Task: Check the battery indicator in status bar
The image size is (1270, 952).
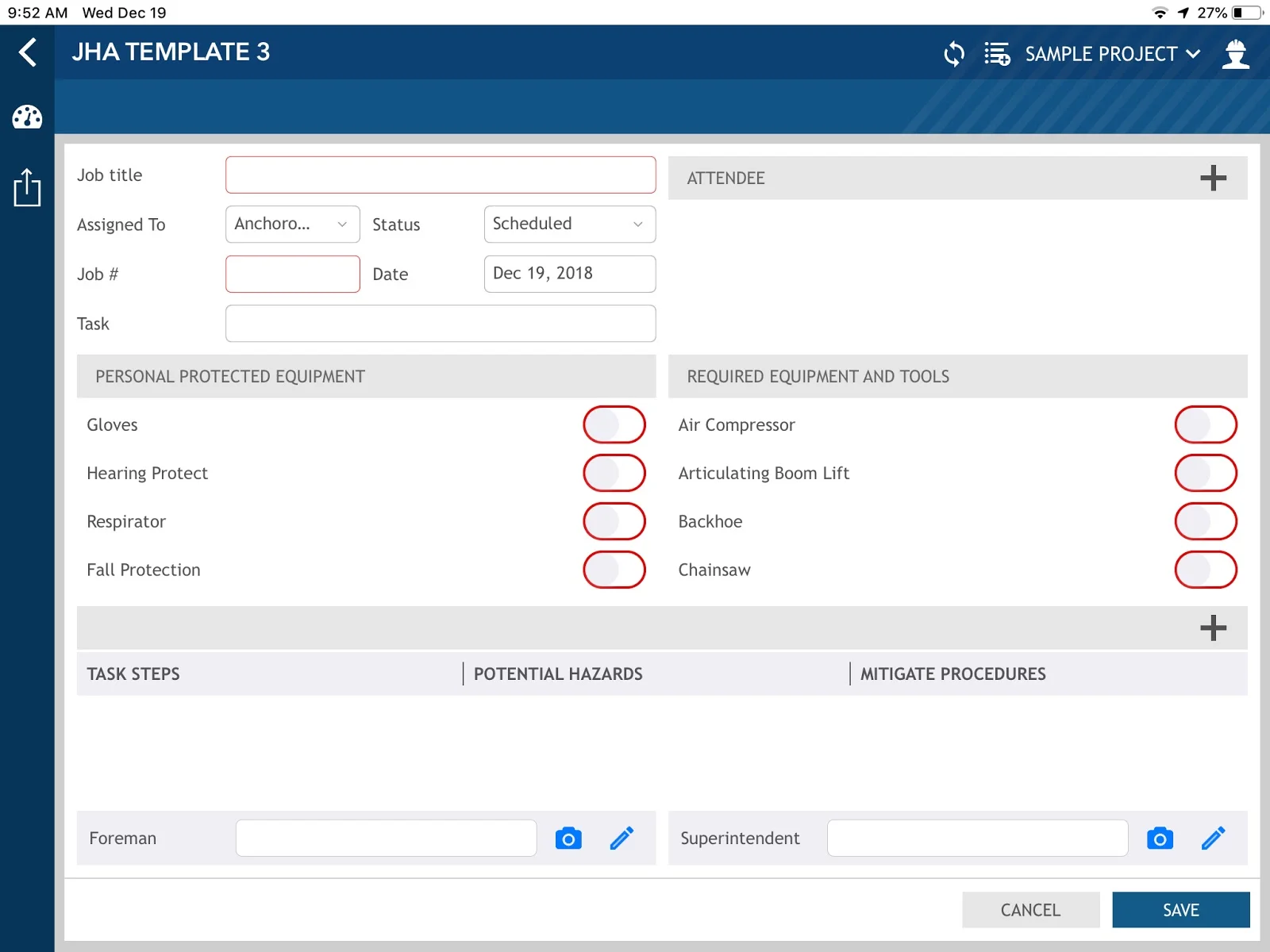Action: pyautogui.click(x=1248, y=13)
